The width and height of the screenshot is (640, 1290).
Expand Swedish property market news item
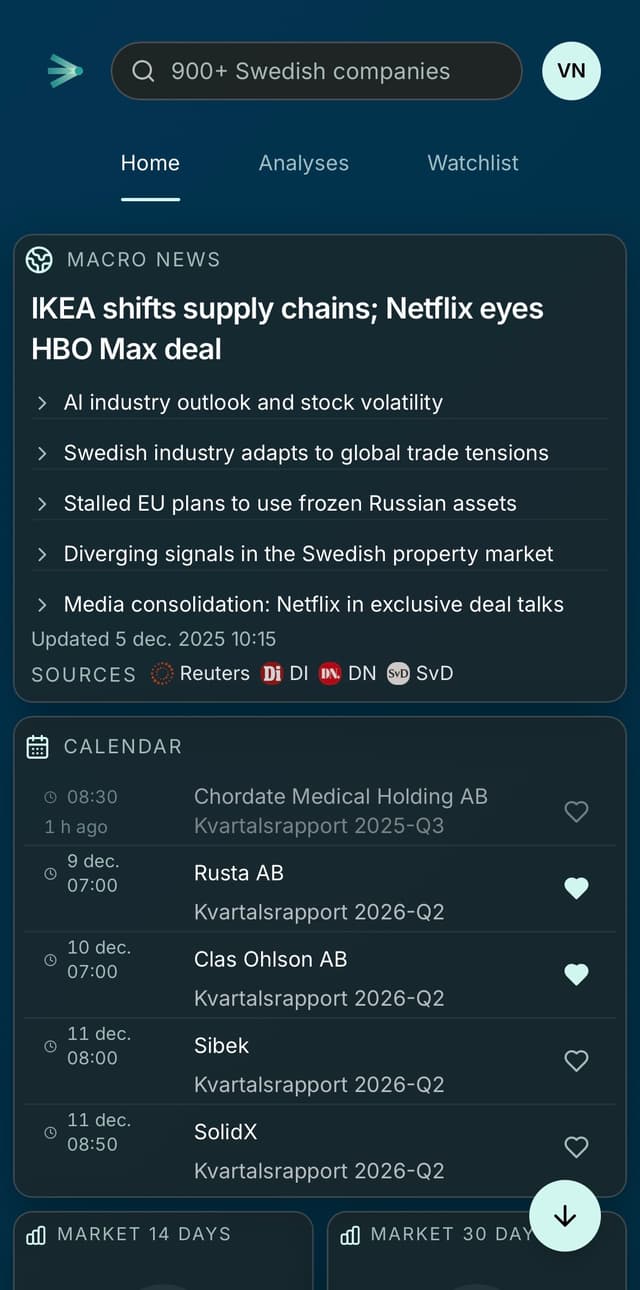(308, 554)
